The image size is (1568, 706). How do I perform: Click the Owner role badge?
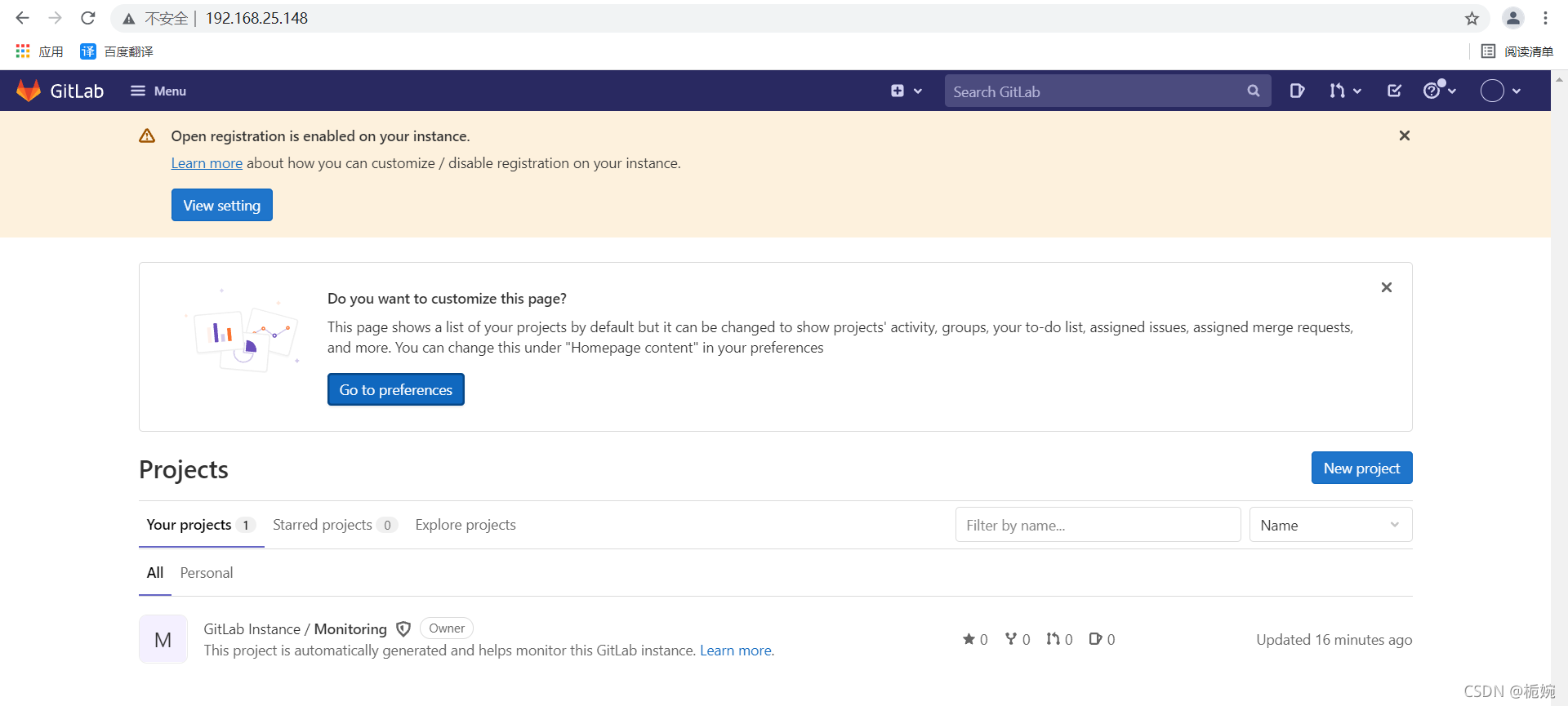tap(447, 628)
